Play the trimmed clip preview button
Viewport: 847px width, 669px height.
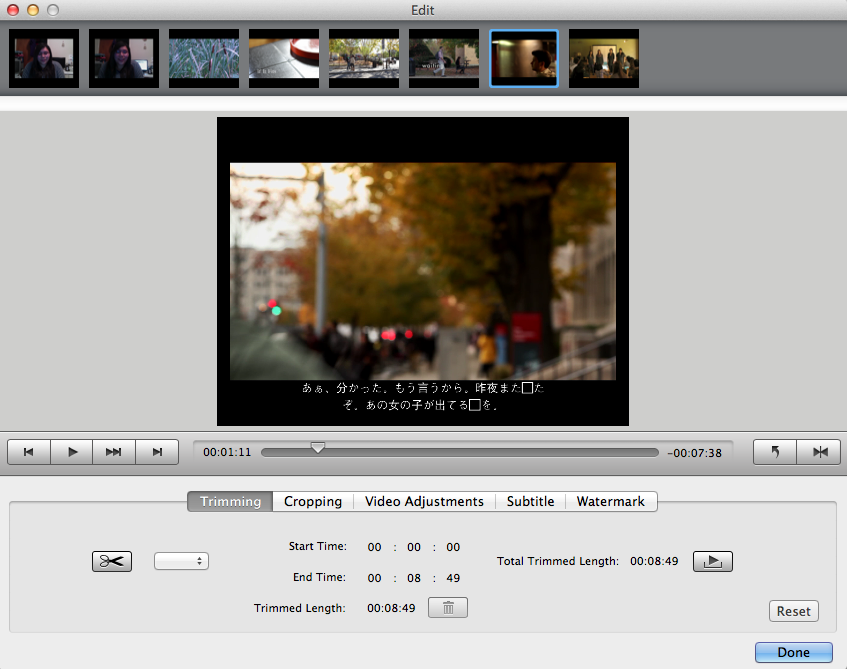[x=712, y=561]
